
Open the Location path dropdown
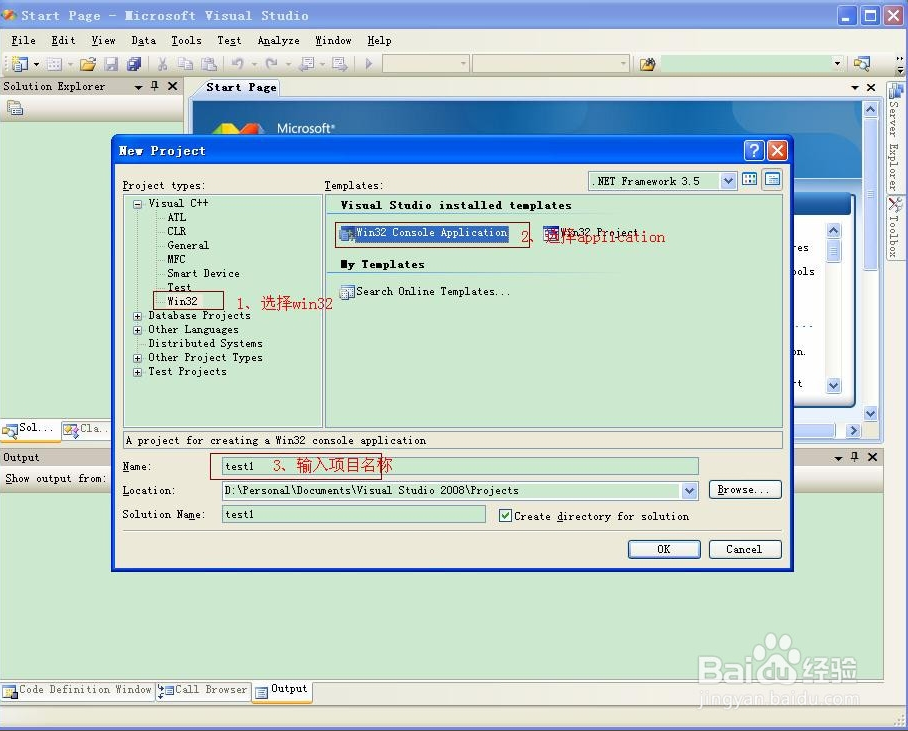click(689, 491)
